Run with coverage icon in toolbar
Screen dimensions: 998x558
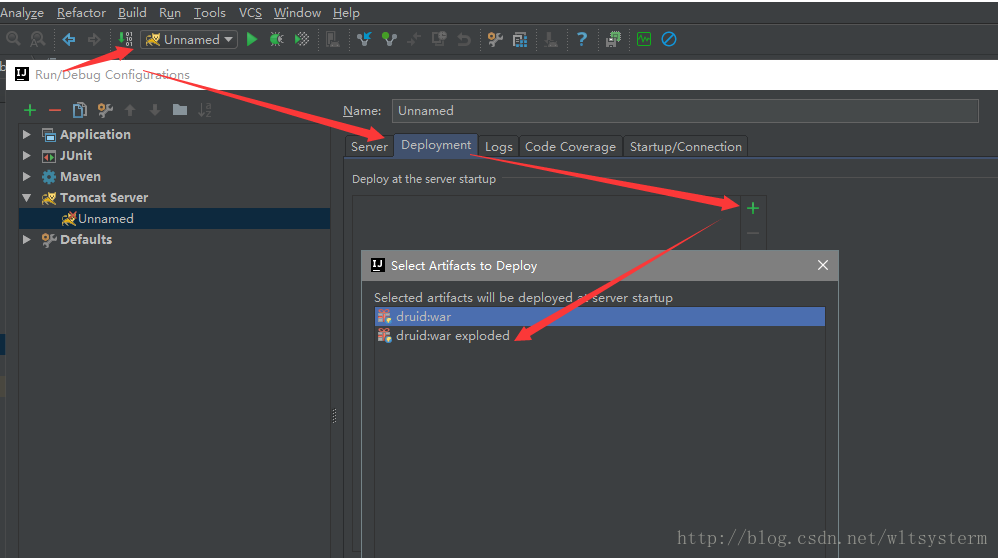click(302, 39)
